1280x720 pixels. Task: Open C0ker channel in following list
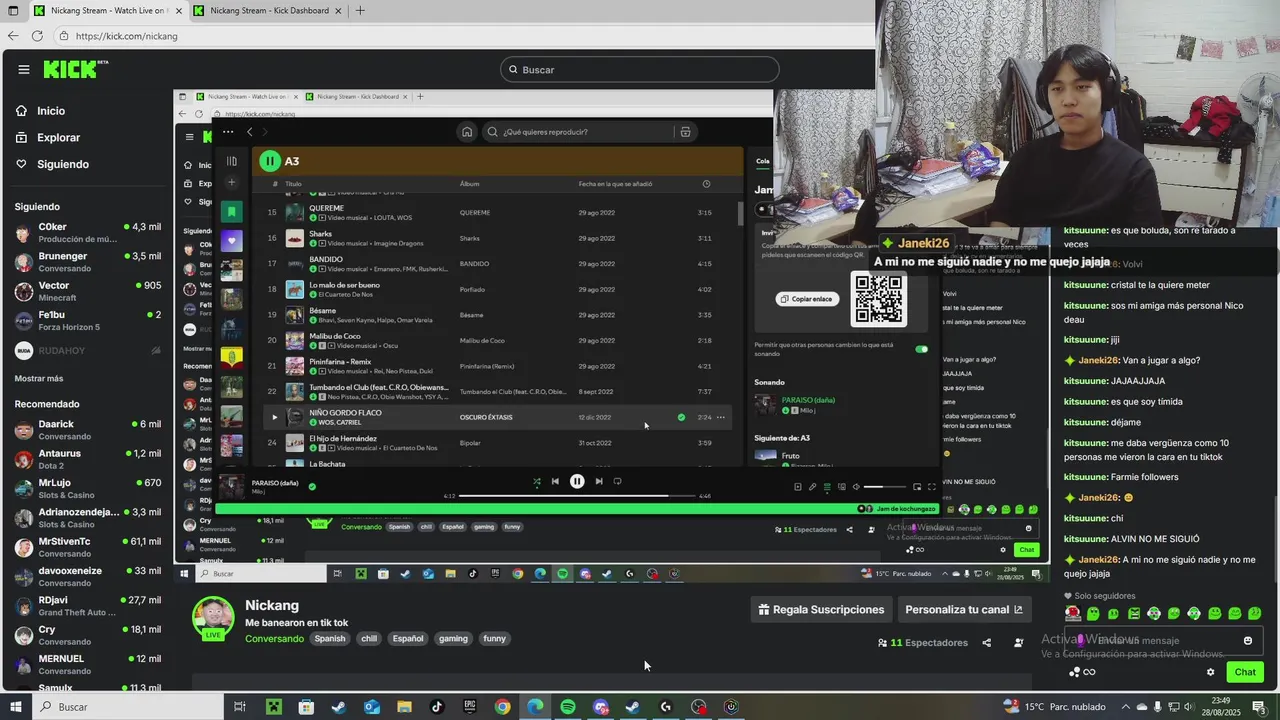pyautogui.click(x=87, y=233)
